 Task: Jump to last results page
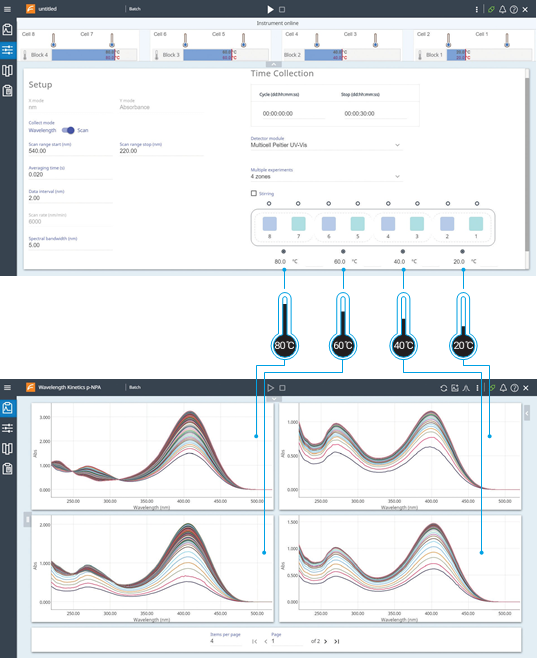point(337,641)
